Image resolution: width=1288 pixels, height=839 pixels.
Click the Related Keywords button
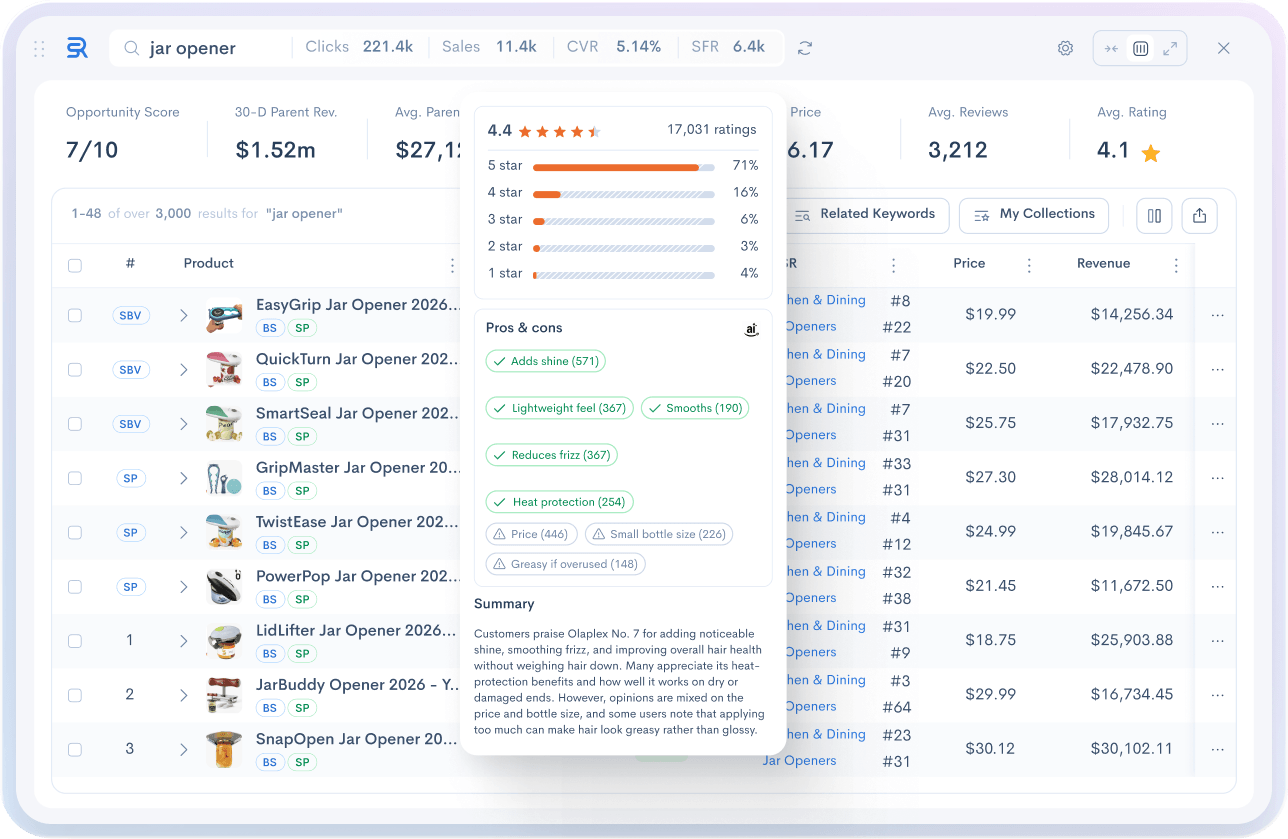[865, 214]
